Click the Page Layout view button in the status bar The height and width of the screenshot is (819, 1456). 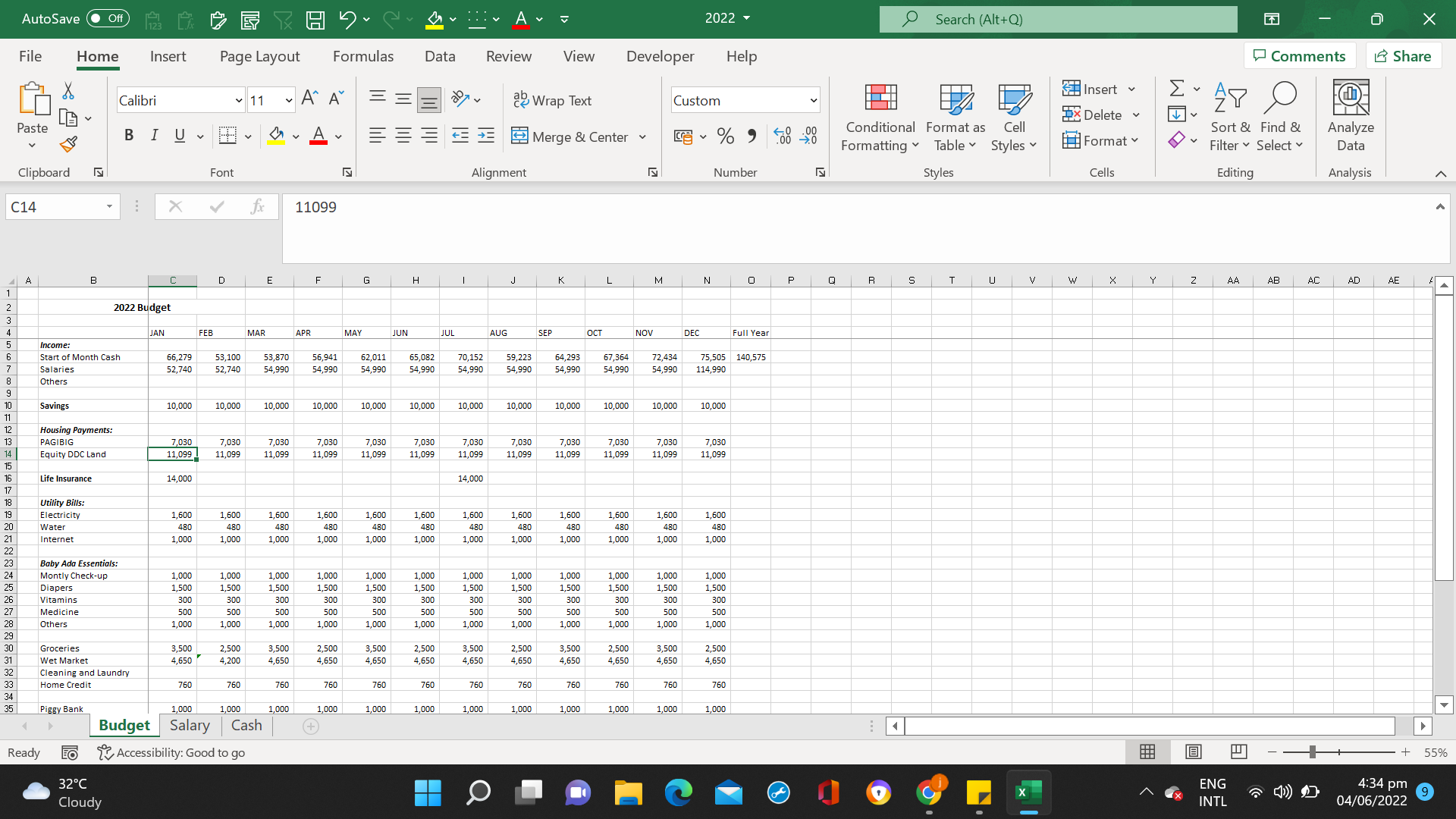[x=1193, y=752]
